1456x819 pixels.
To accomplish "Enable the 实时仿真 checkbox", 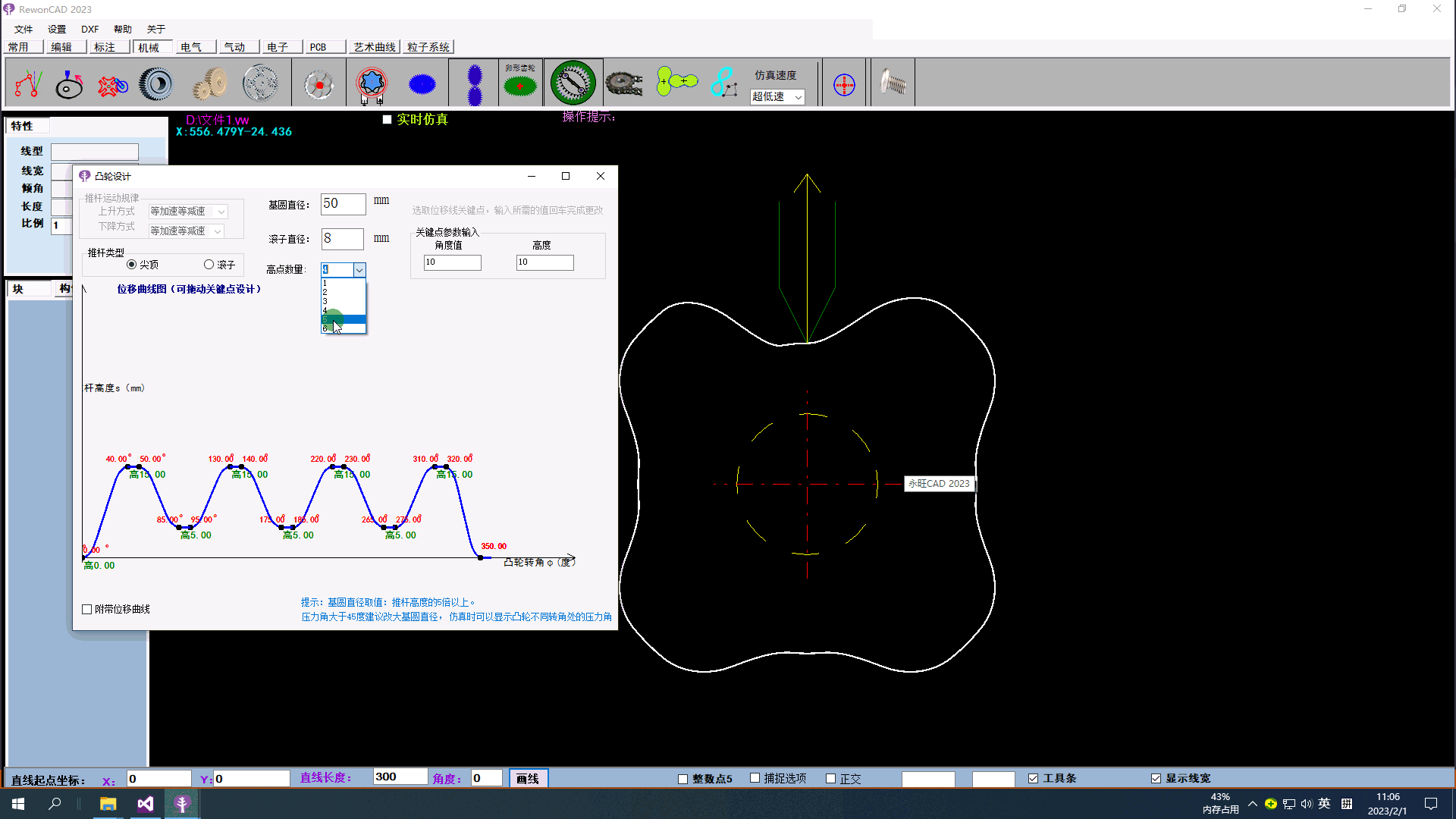I will click(388, 120).
